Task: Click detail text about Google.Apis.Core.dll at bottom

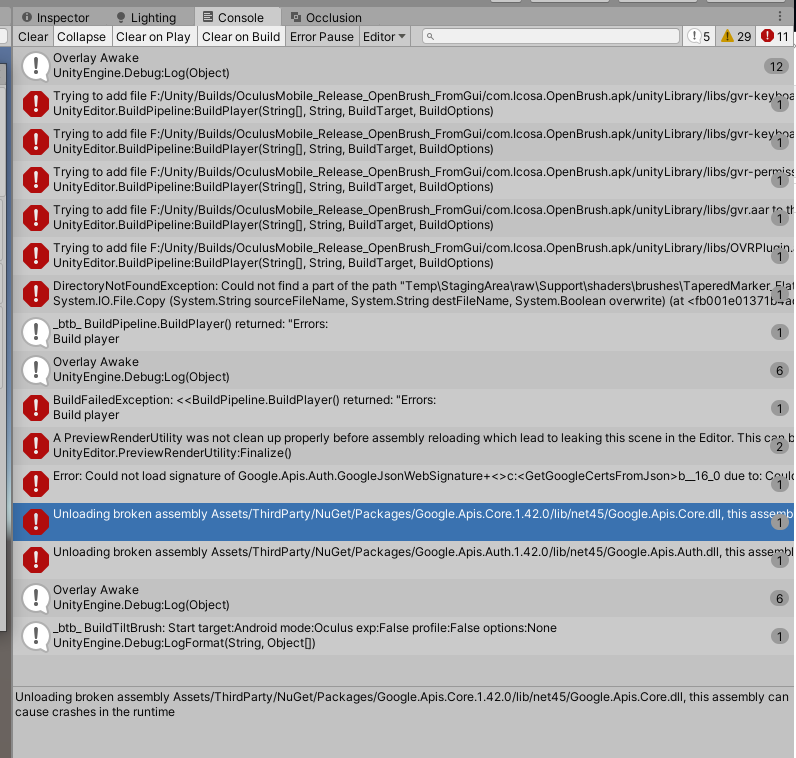Action: tap(402, 704)
